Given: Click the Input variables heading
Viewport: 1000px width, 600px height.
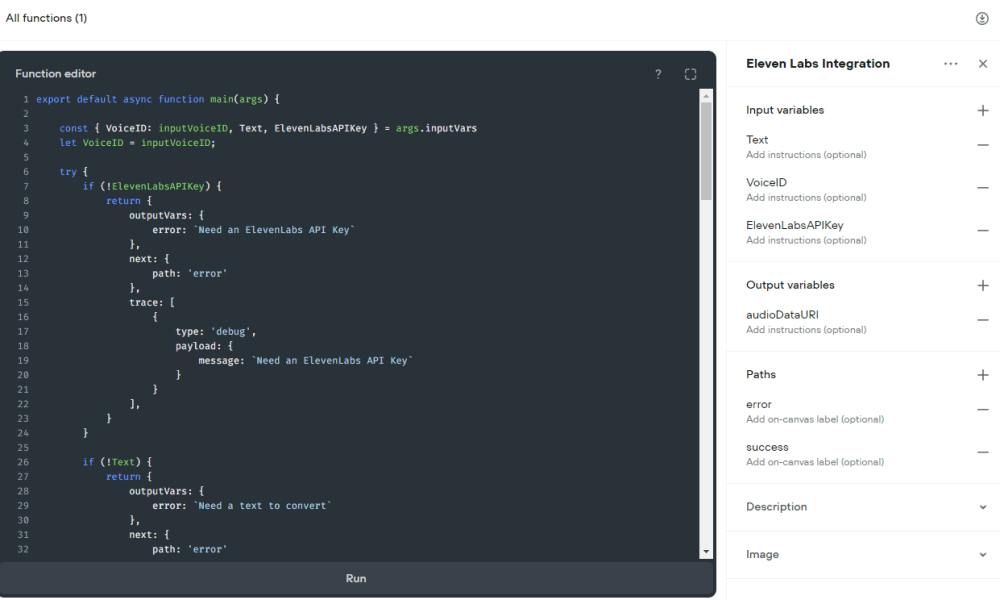Looking at the screenshot, I should click(x=785, y=110).
